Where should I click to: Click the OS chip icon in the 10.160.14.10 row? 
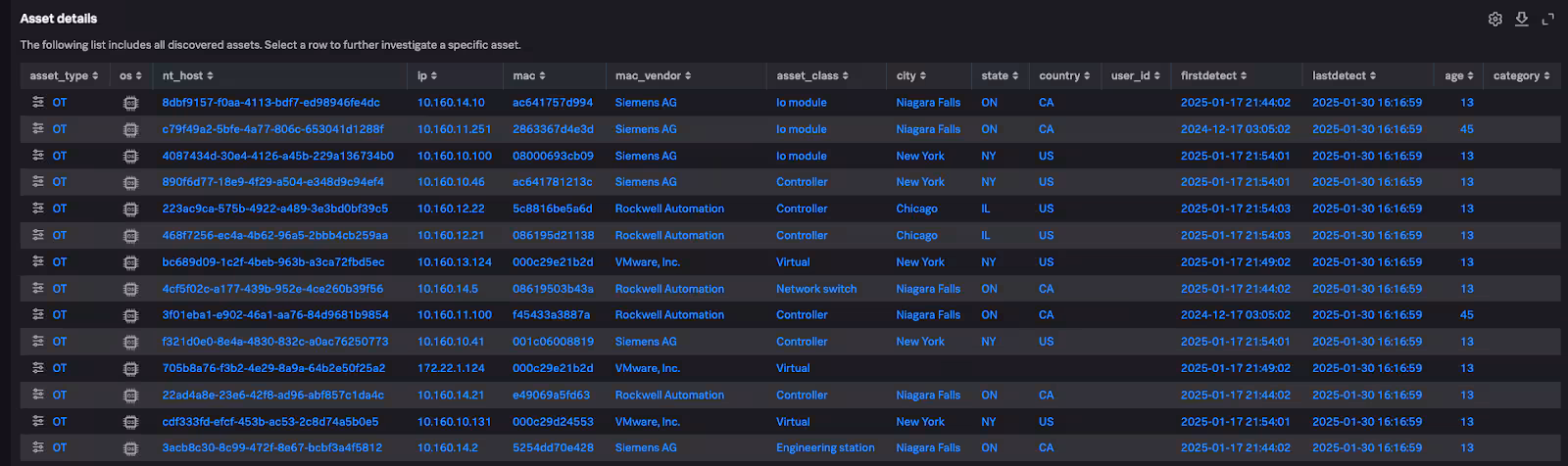click(130, 103)
